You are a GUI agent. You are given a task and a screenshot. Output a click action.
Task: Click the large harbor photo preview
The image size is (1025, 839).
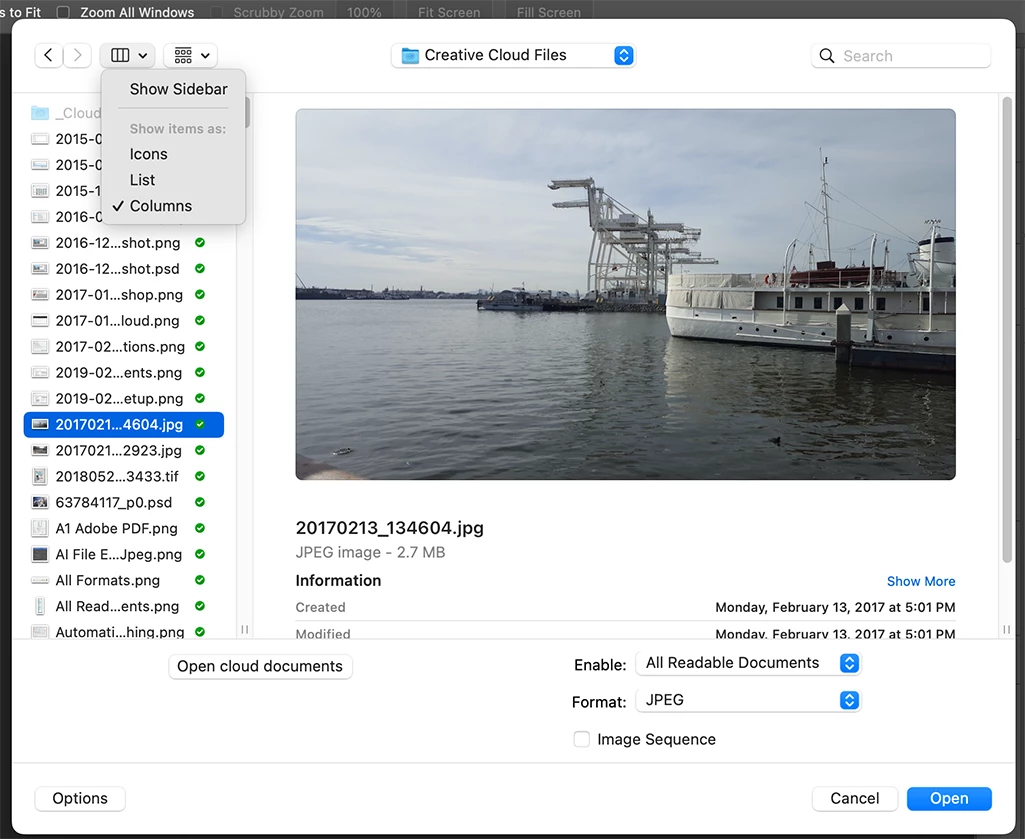(626, 294)
